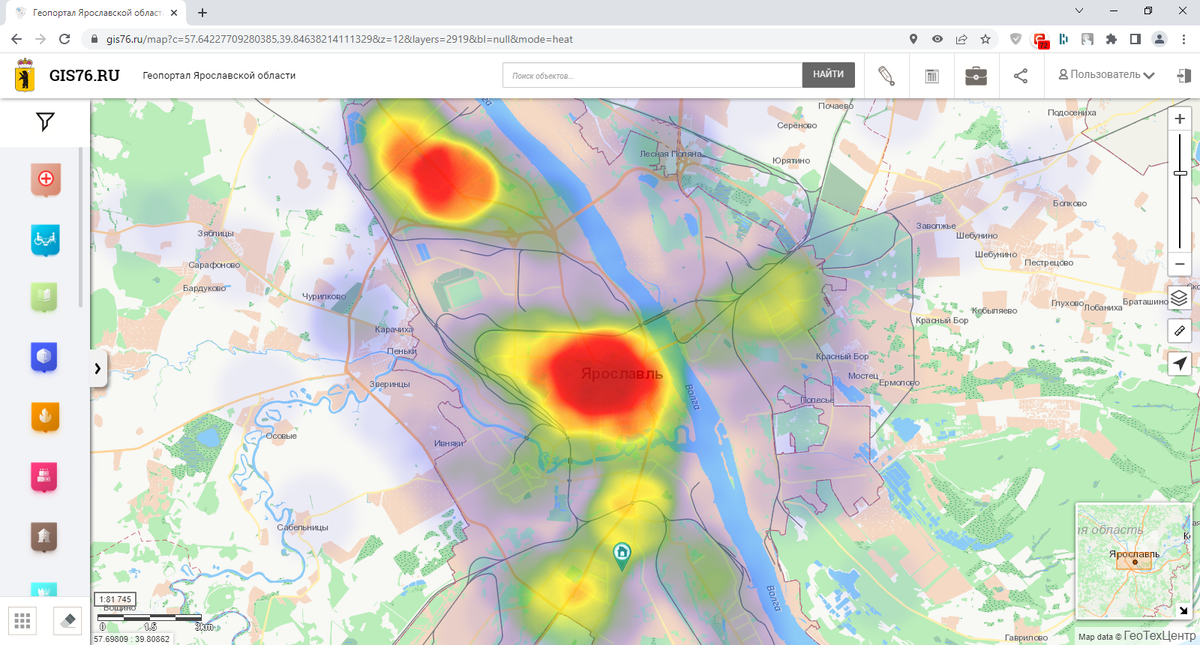Open the attribute table icon in header
1200x645 pixels.
(932, 76)
